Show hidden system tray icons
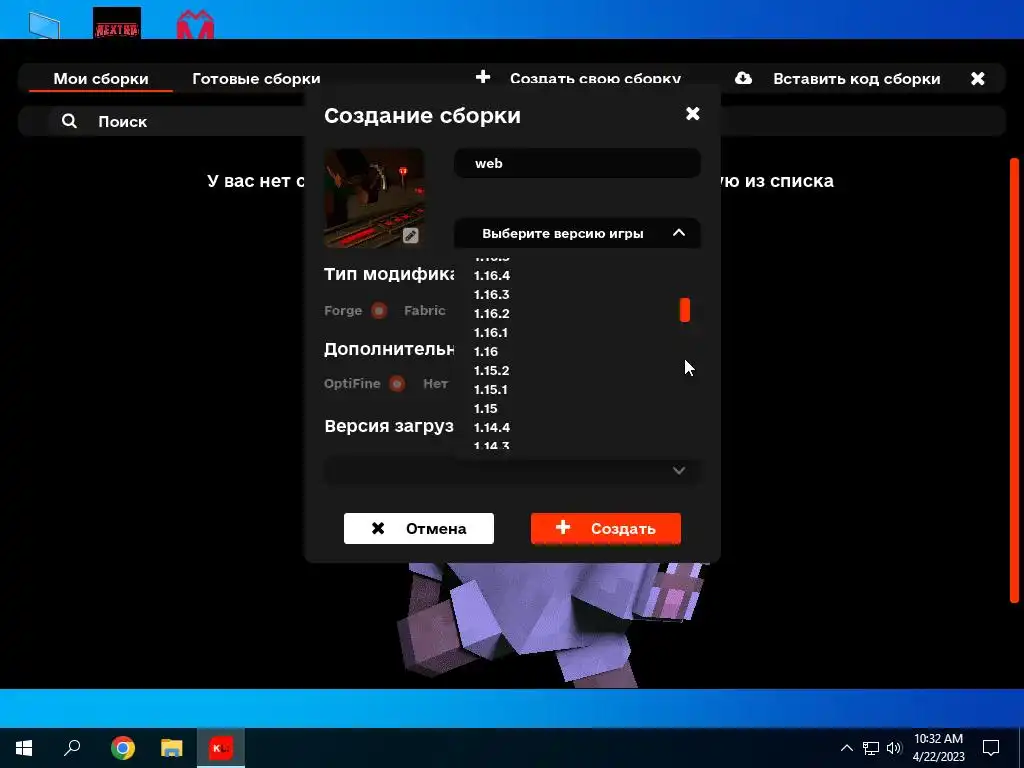Viewport: 1024px width, 768px height. (846, 748)
